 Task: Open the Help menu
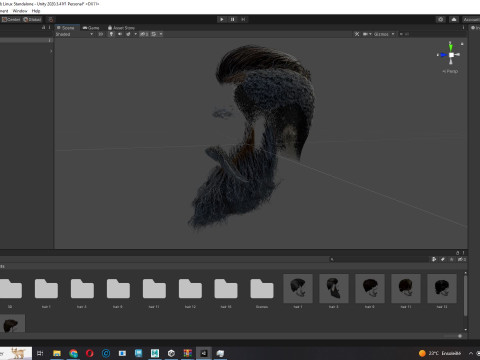36,11
